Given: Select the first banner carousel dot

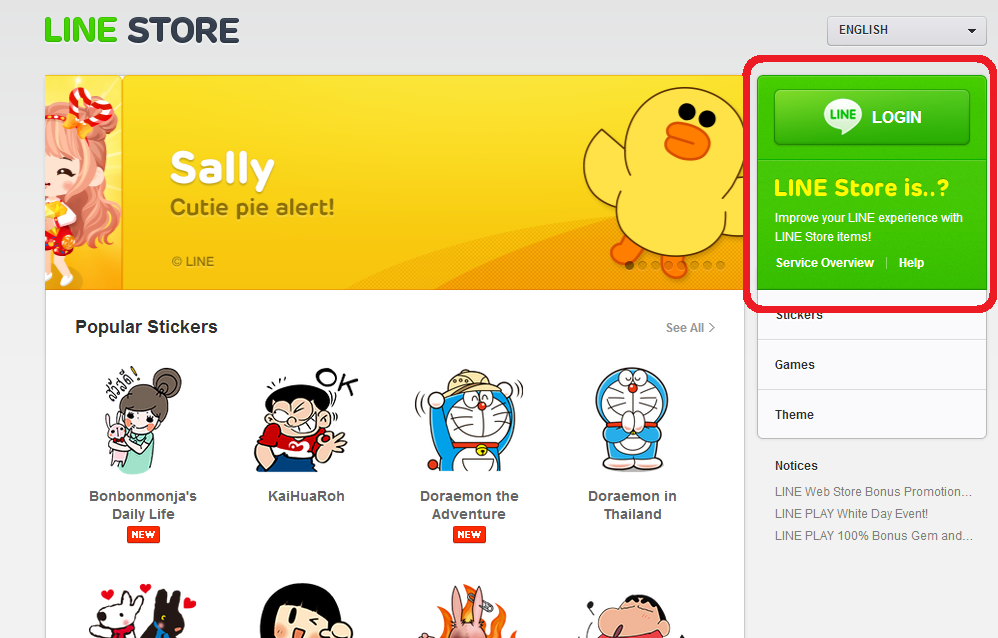Looking at the screenshot, I should 629,265.
